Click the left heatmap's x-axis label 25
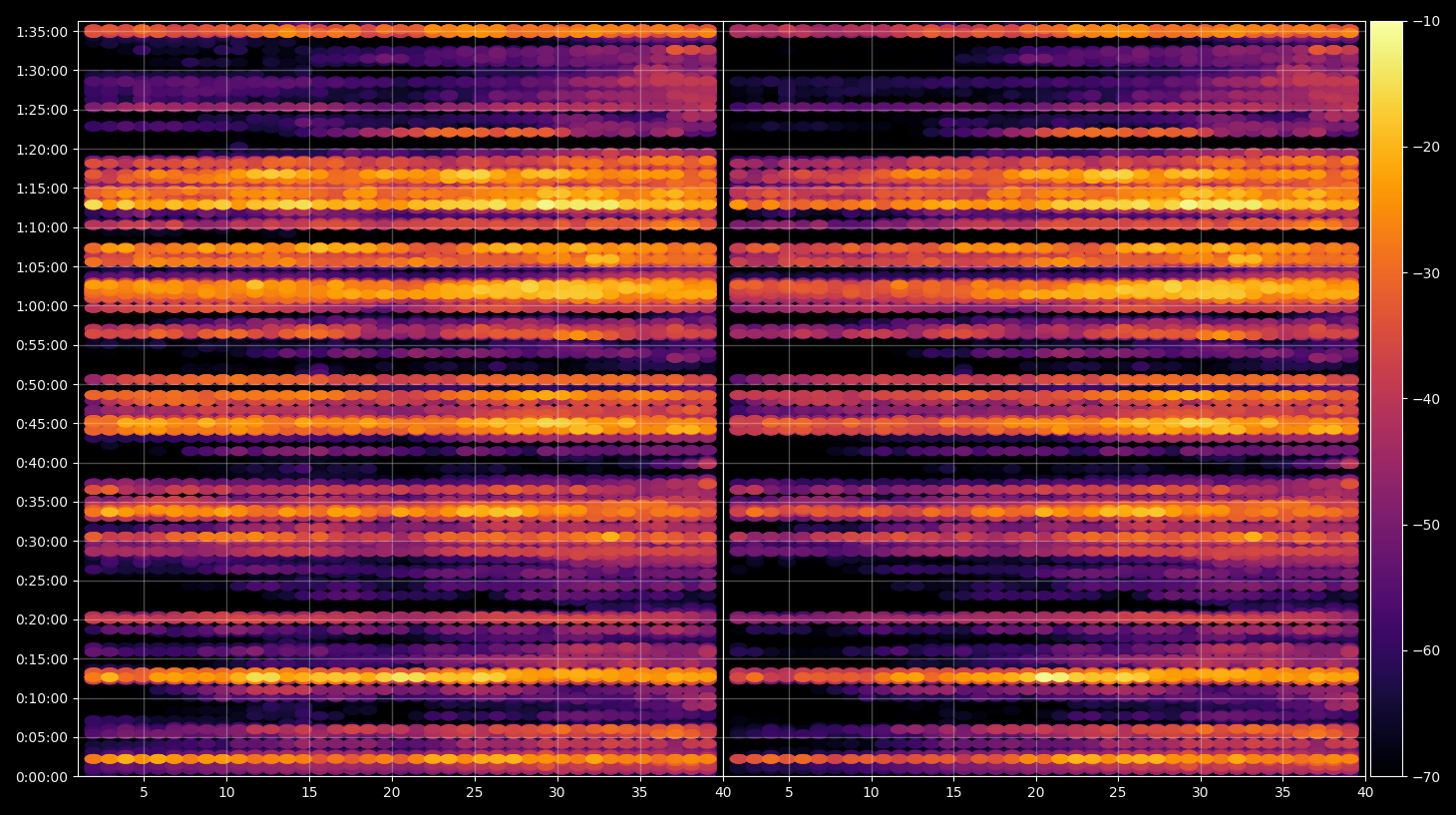 475,793
